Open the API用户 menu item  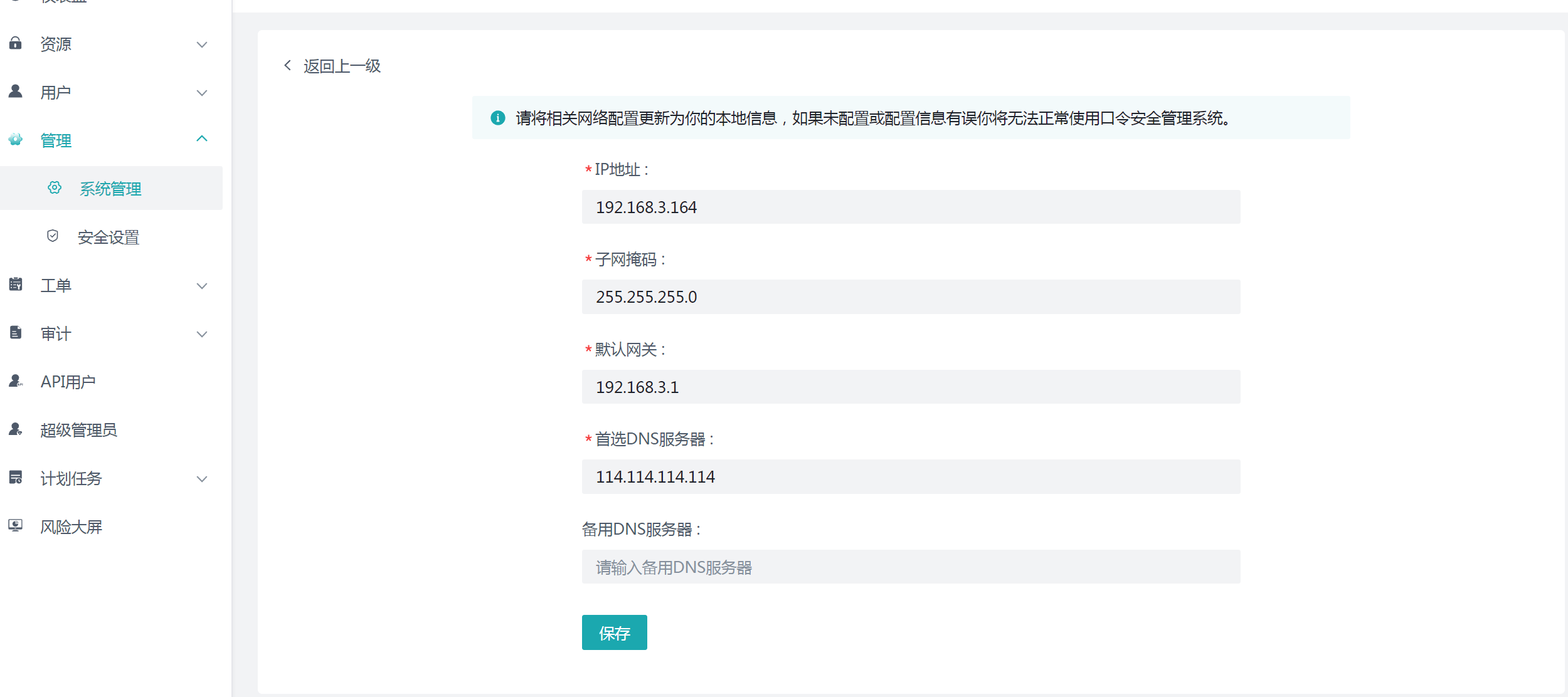(x=68, y=382)
